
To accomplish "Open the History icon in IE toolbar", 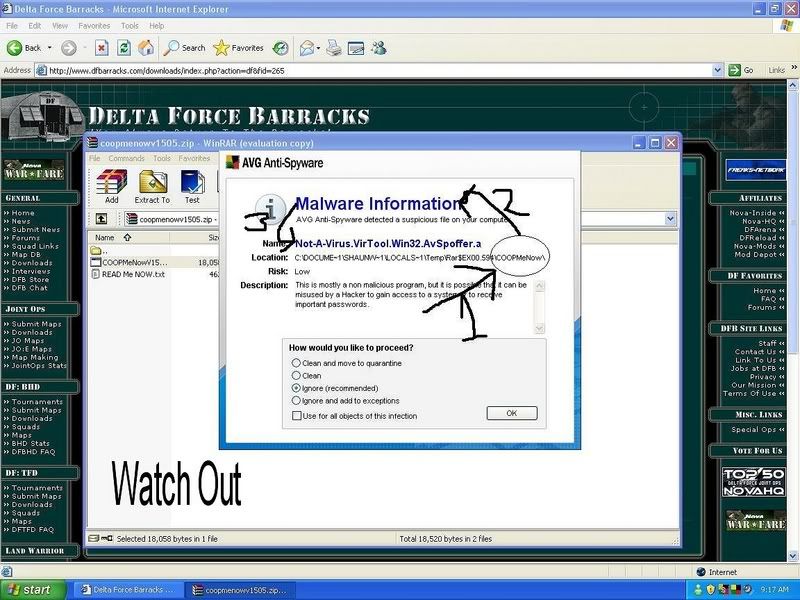I will click(280, 48).
